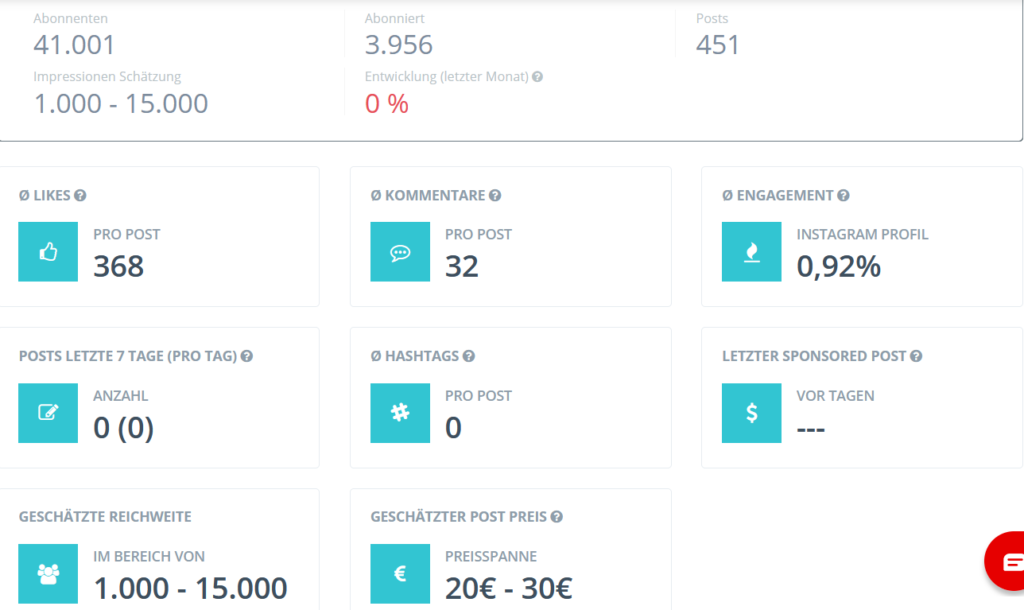1024x610 pixels.
Task: Click the Anzahl value 0 (0)
Action: point(123,428)
